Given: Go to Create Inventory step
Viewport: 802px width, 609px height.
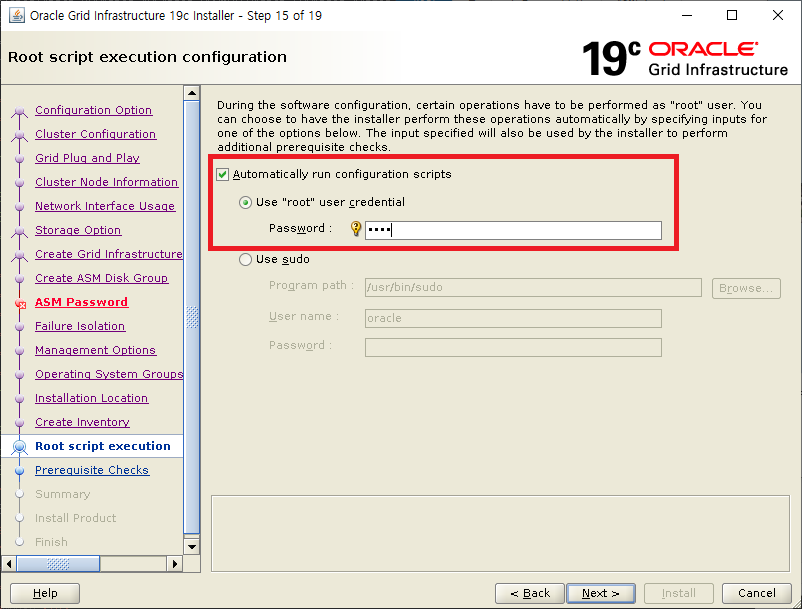Looking at the screenshot, I should click(x=82, y=422).
